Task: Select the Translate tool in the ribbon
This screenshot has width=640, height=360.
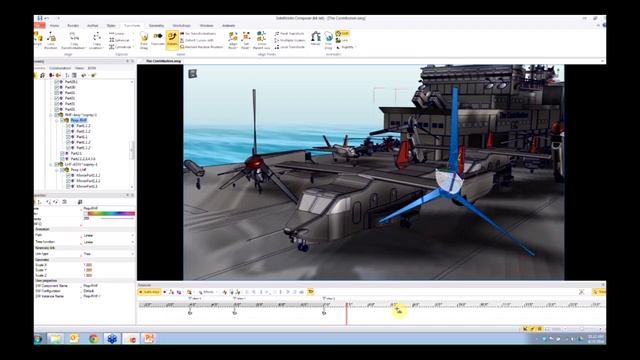Action: [x=158, y=39]
